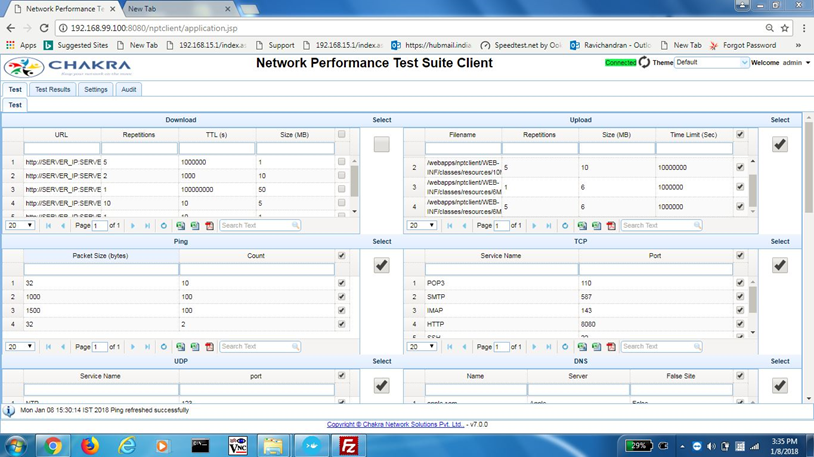Export the Upload table to PDF

coord(611,225)
